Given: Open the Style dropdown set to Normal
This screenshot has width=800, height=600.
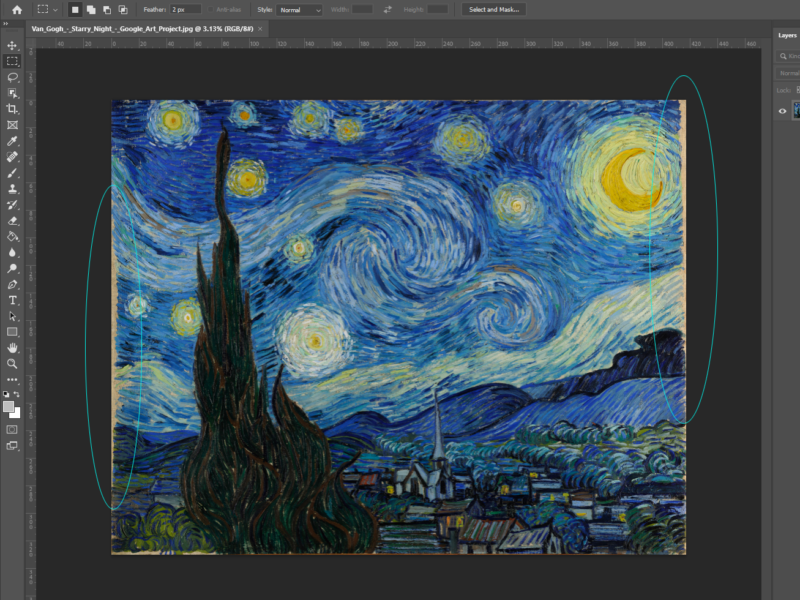Looking at the screenshot, I should (300, 10).
